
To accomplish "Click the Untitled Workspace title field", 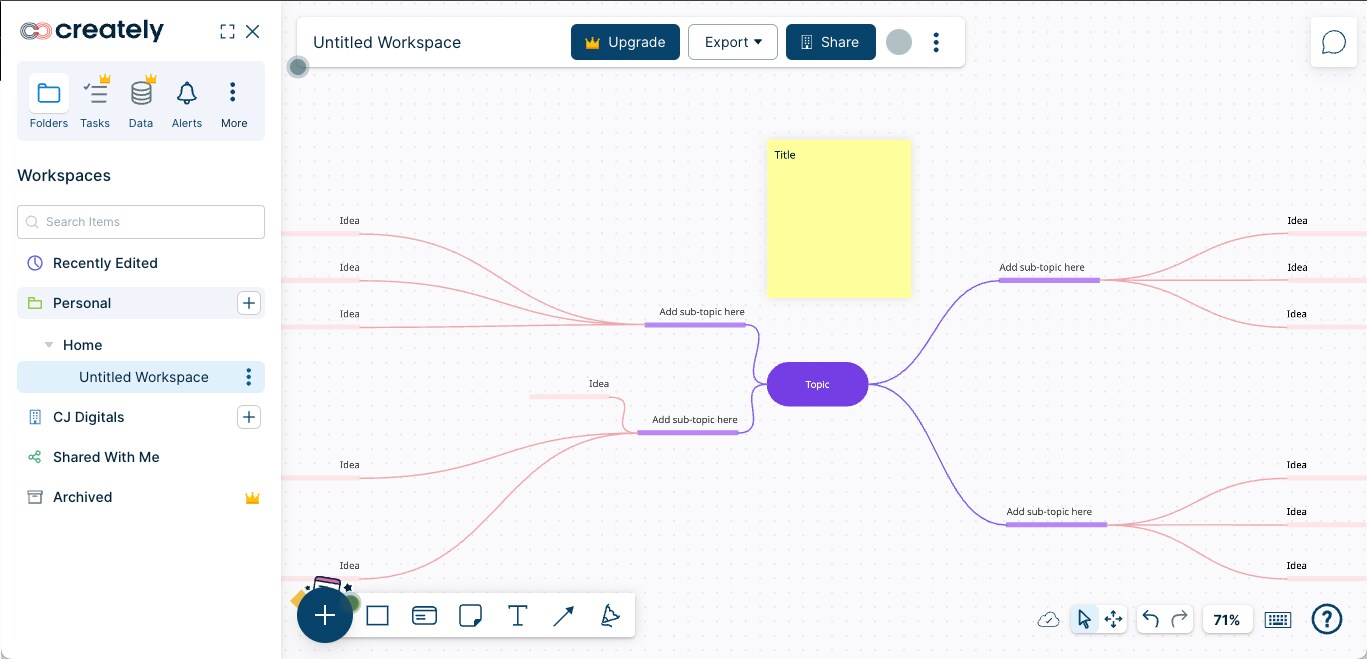I will click(x=387, y=42).
